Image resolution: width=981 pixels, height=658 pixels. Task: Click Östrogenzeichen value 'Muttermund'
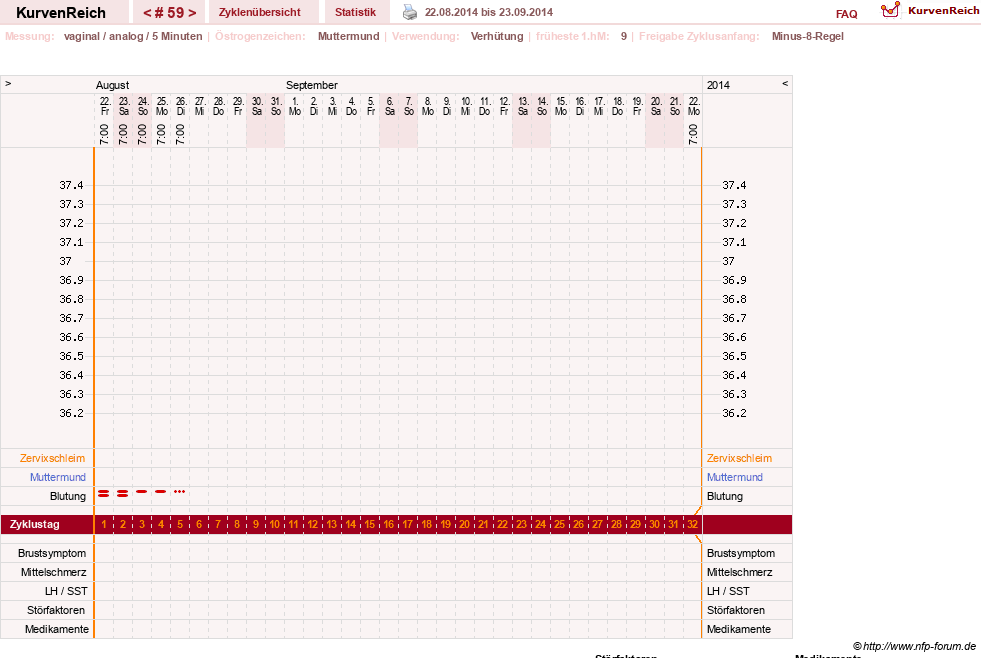(348, 36)
